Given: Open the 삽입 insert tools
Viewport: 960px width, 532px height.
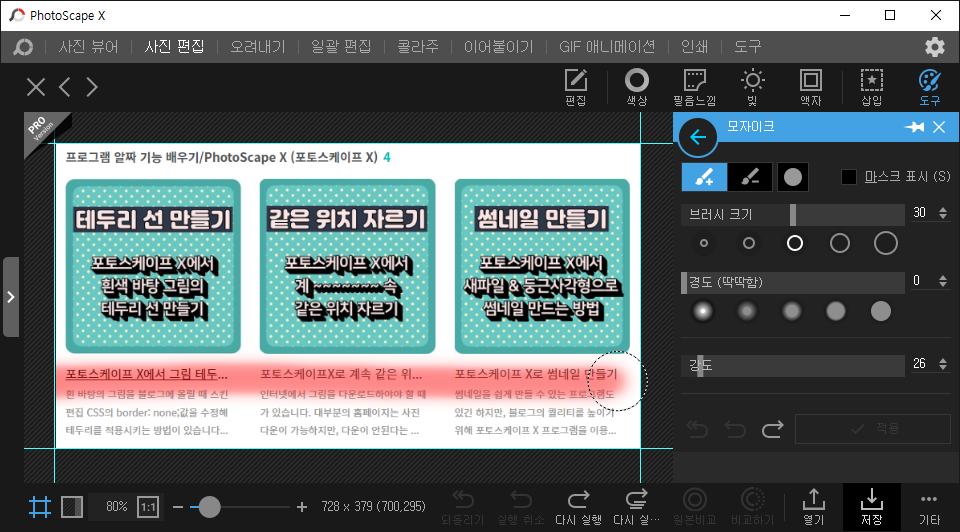Looking at the screenshot, I should (x=872, y=88).
